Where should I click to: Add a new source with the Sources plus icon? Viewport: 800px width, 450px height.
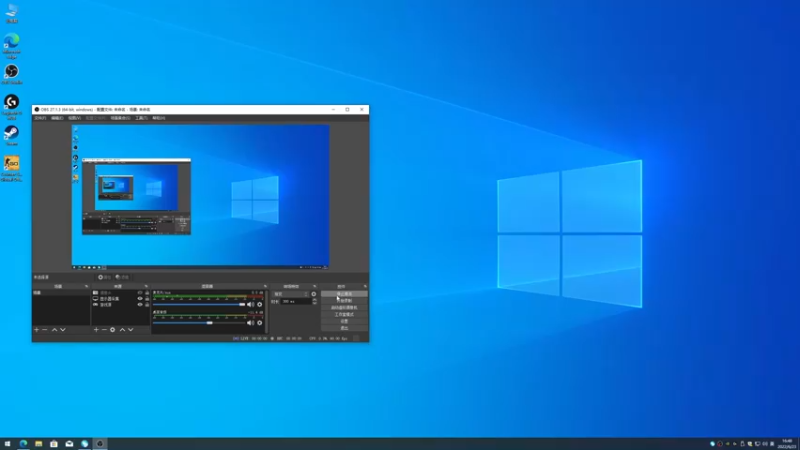point(96,330)
